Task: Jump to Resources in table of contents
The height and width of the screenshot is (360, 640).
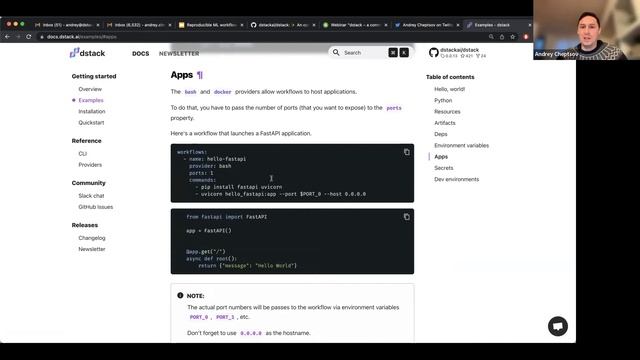Action: pos(447,111)
